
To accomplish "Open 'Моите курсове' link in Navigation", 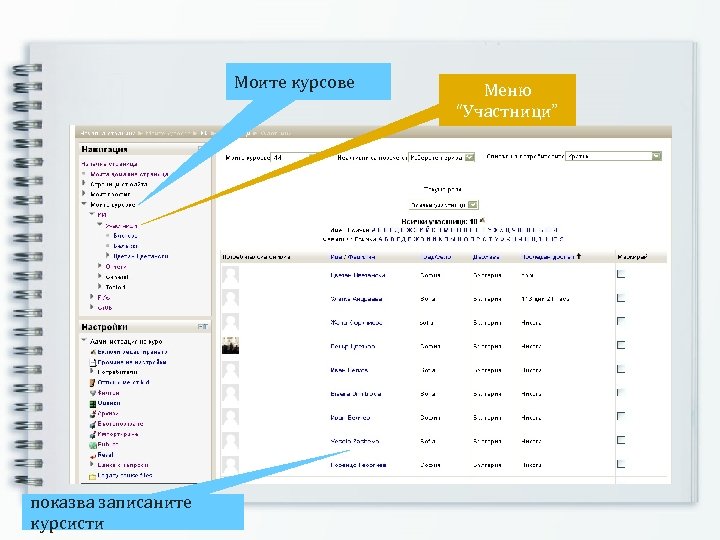I will point(112,205).
